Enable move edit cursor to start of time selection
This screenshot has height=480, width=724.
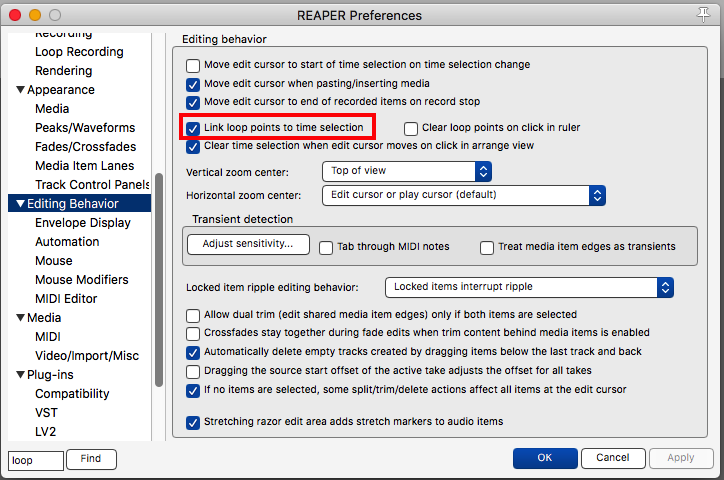coord(193,66)
